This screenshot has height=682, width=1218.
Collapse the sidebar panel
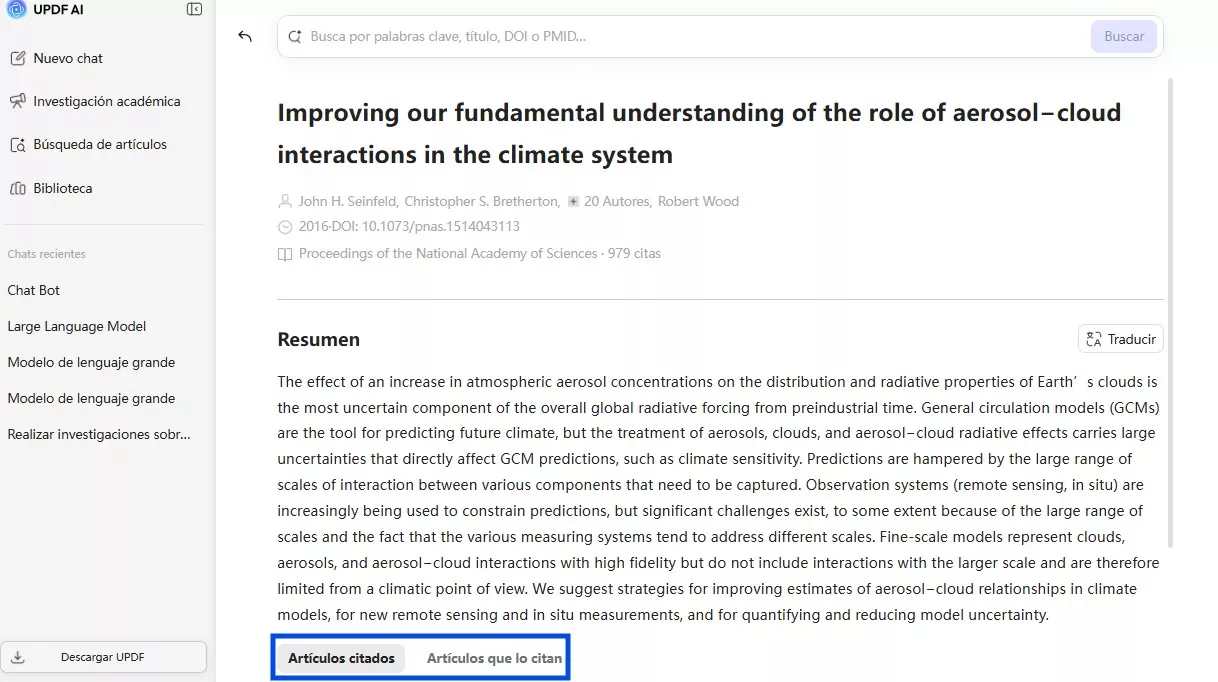pos(194,9)
